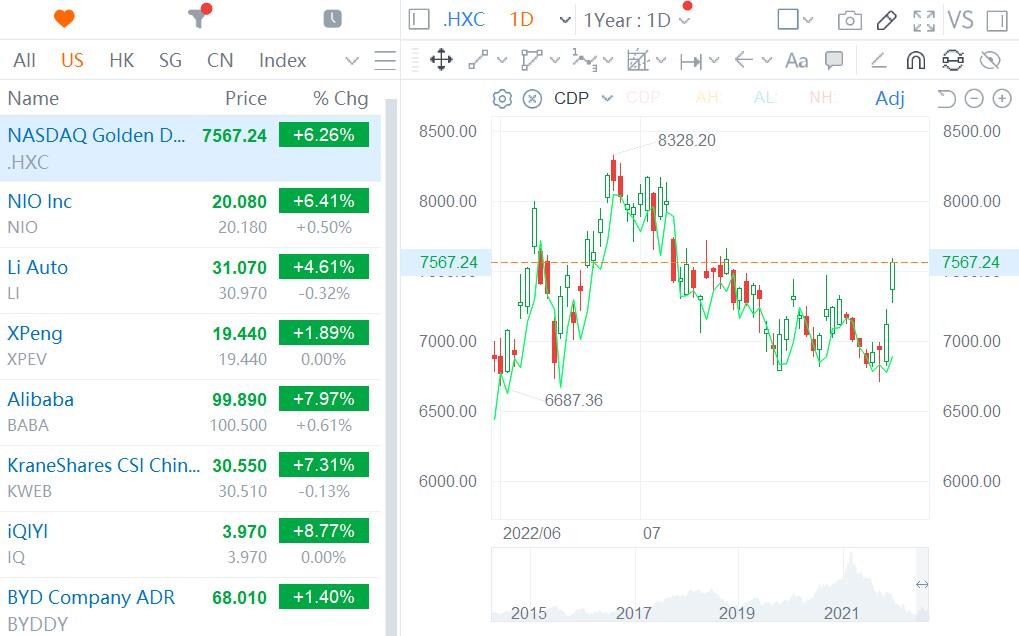Open Alibaba in the watchlist

41,400
